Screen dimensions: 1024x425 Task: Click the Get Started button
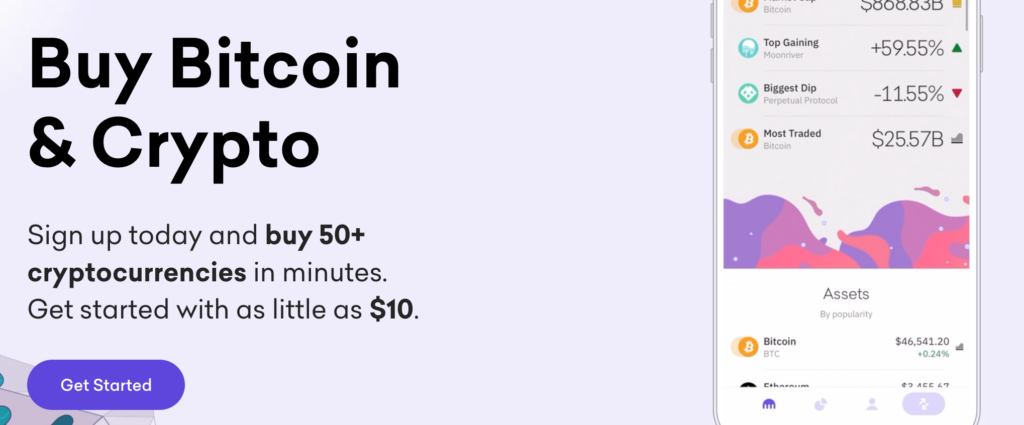click(106, 385)
